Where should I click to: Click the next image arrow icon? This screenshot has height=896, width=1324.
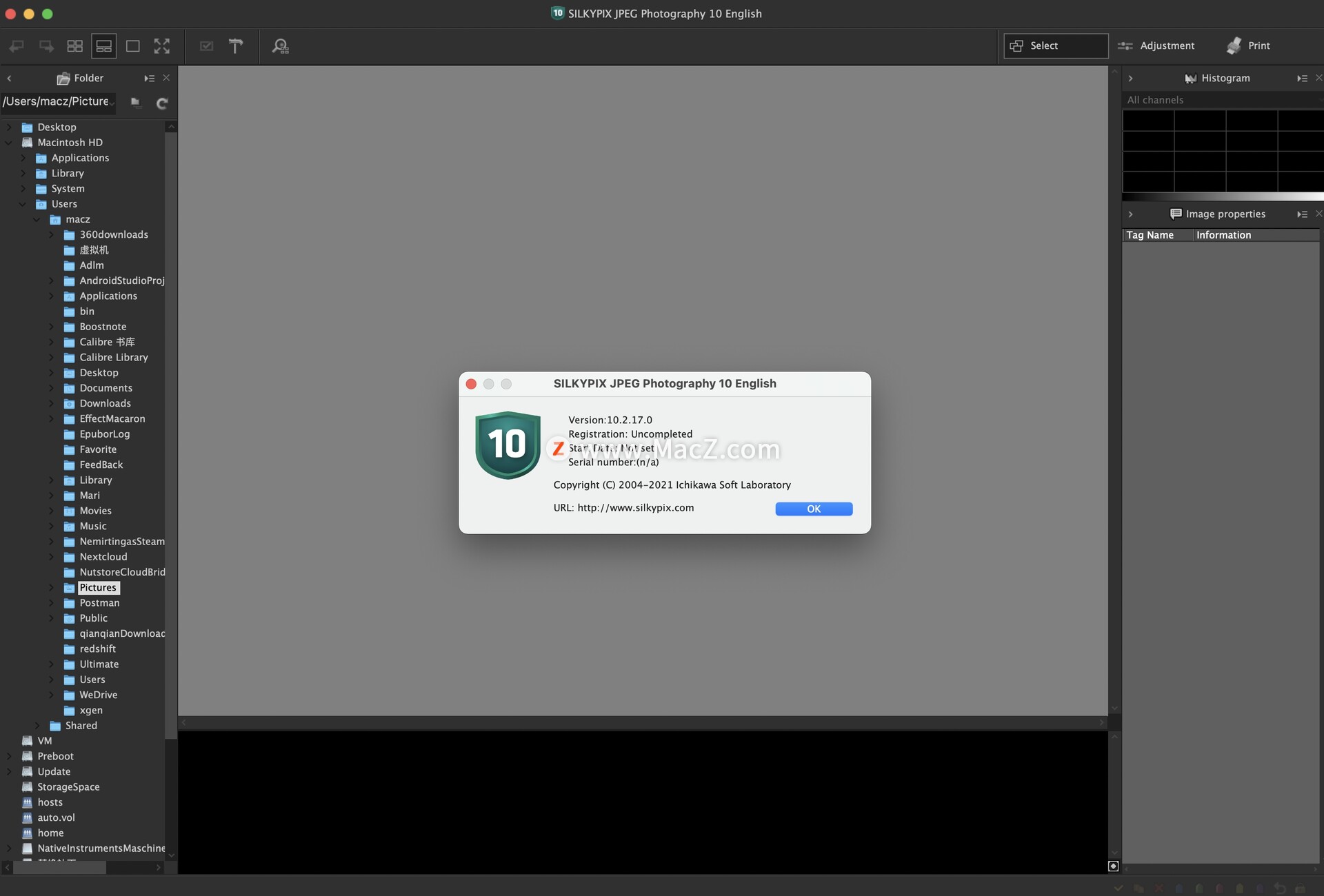46,46
